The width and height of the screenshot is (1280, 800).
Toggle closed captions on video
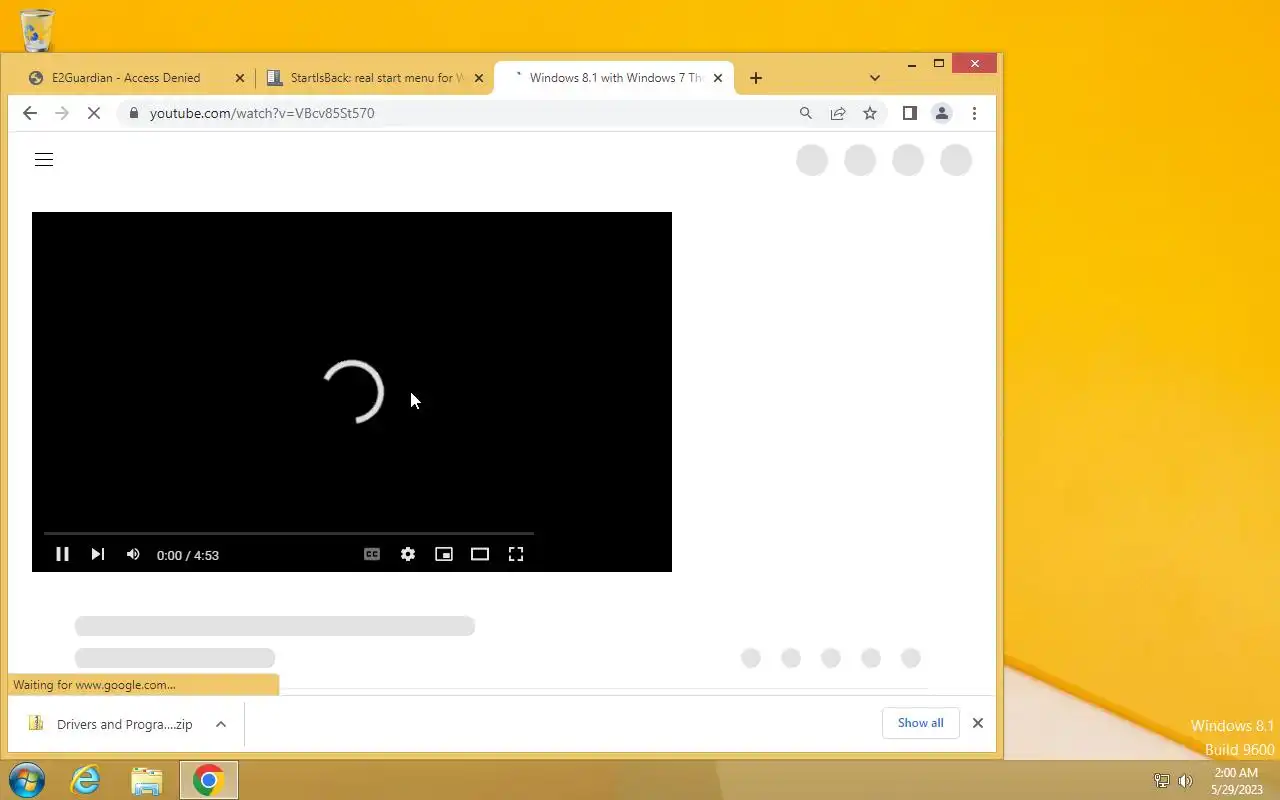pos(372,554)
